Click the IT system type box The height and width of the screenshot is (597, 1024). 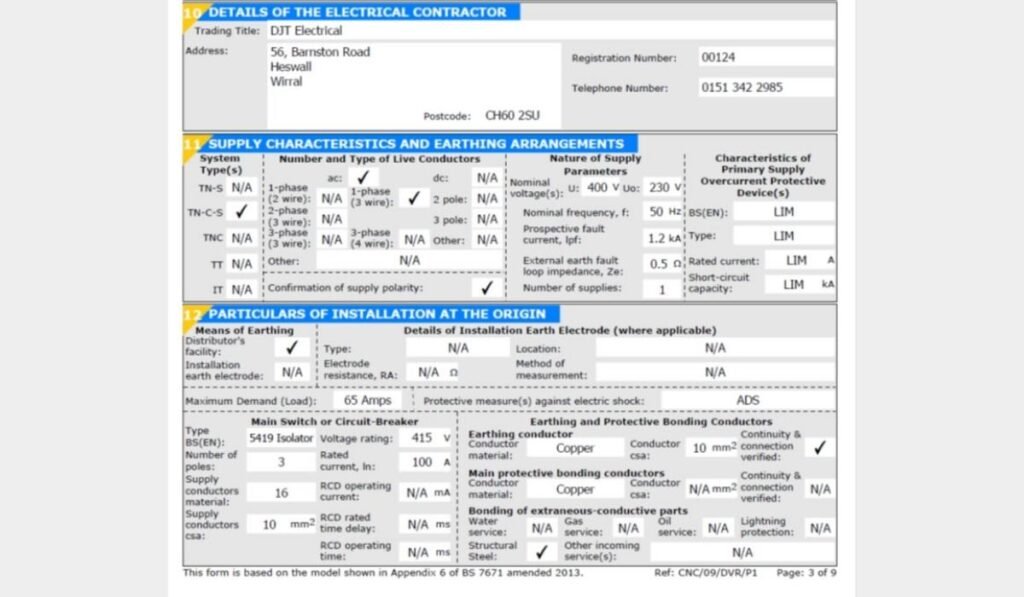tap(242, 289)
